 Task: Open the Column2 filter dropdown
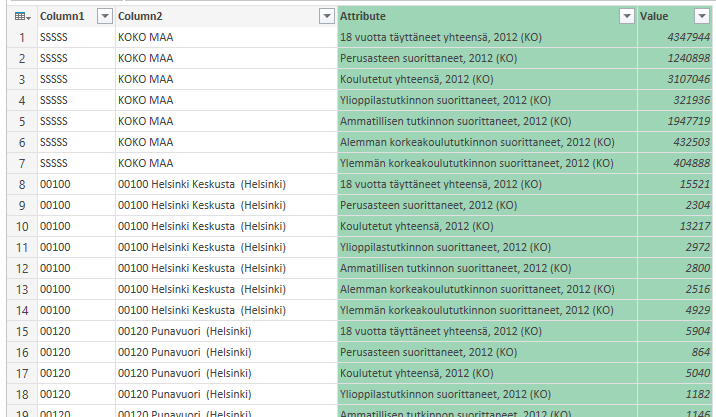click(326, 17)
